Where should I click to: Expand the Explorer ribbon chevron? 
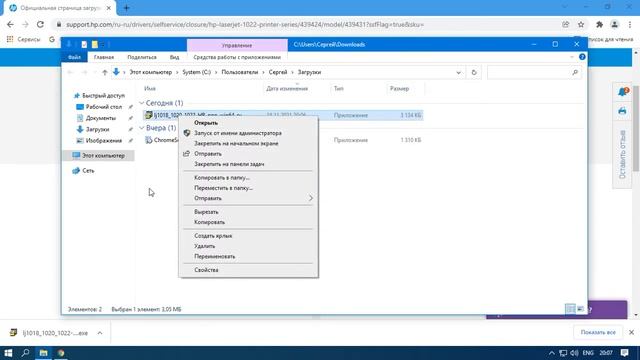click(x=571, y=57)
